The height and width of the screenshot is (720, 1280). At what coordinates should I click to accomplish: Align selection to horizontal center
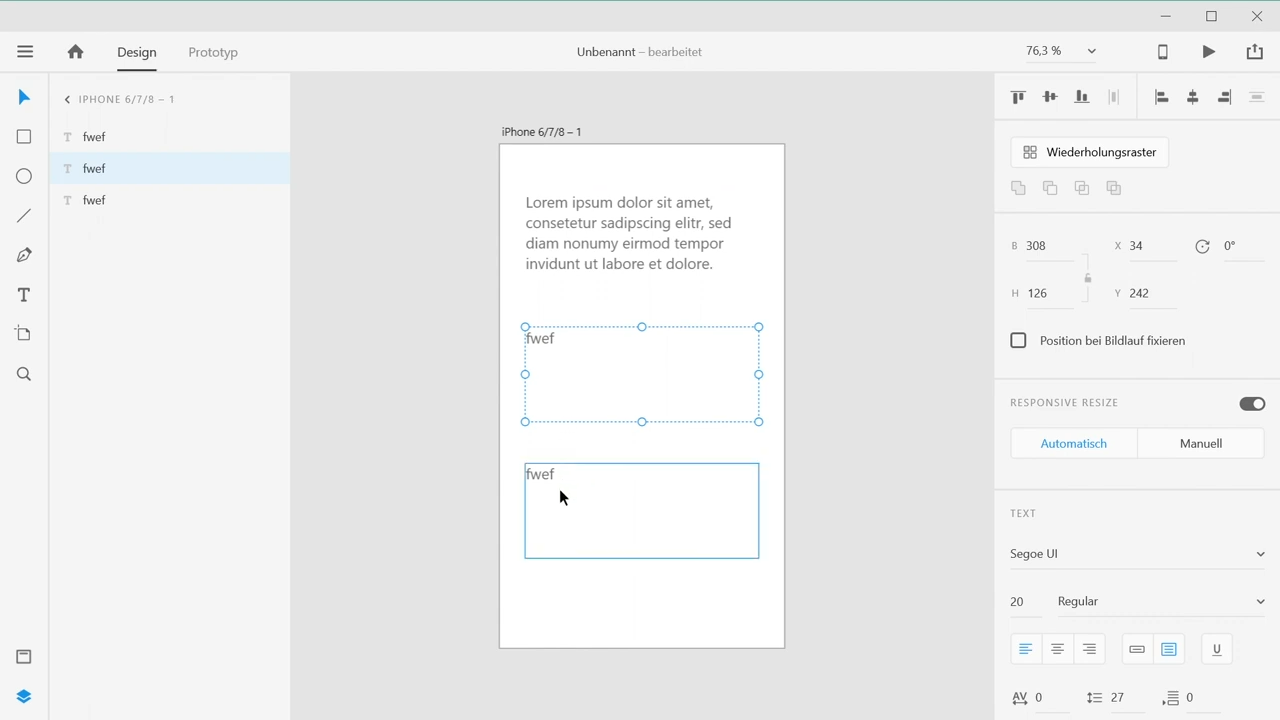click(1193, 97)
